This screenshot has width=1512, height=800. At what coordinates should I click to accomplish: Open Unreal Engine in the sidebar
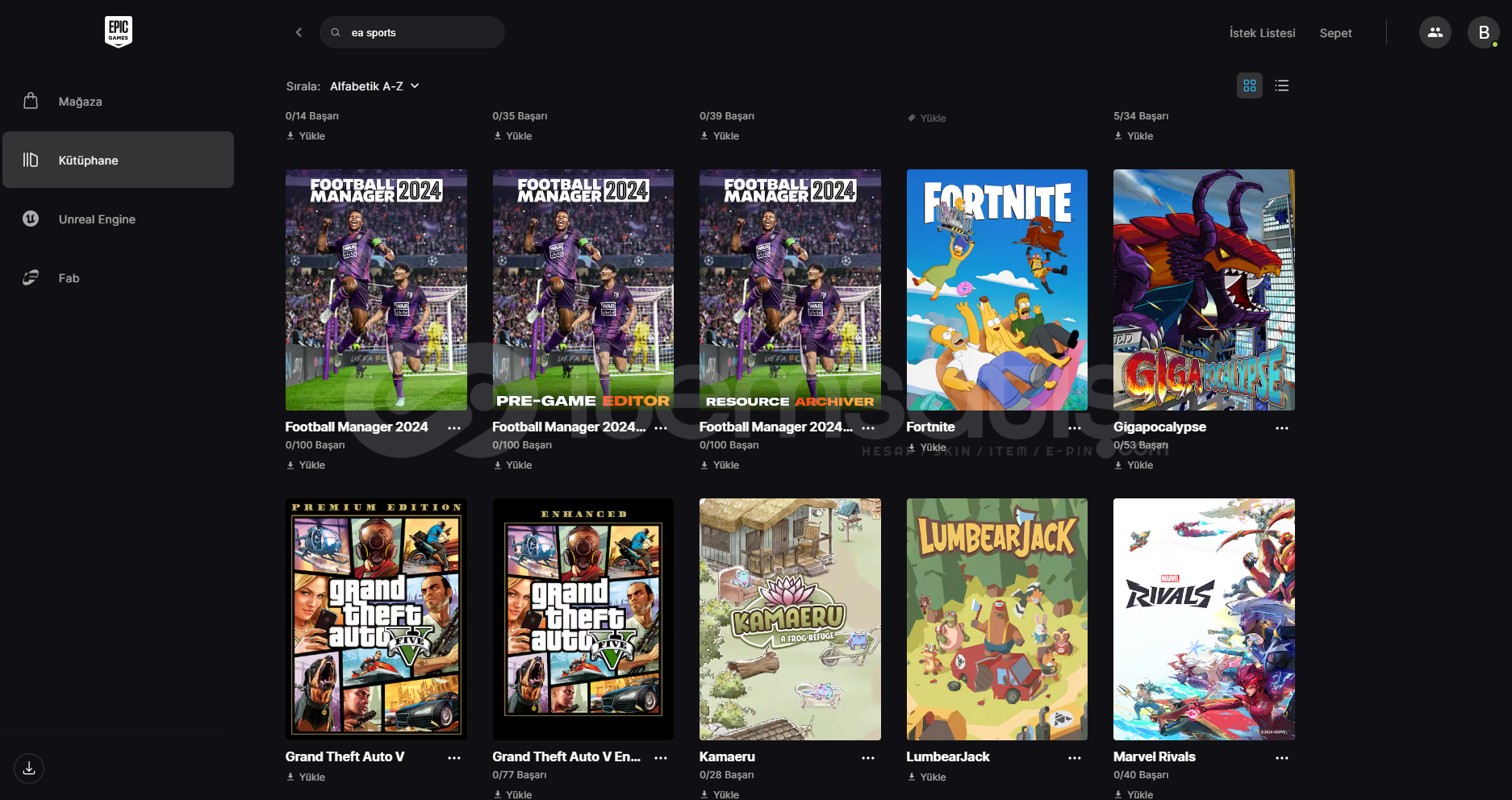119,219
